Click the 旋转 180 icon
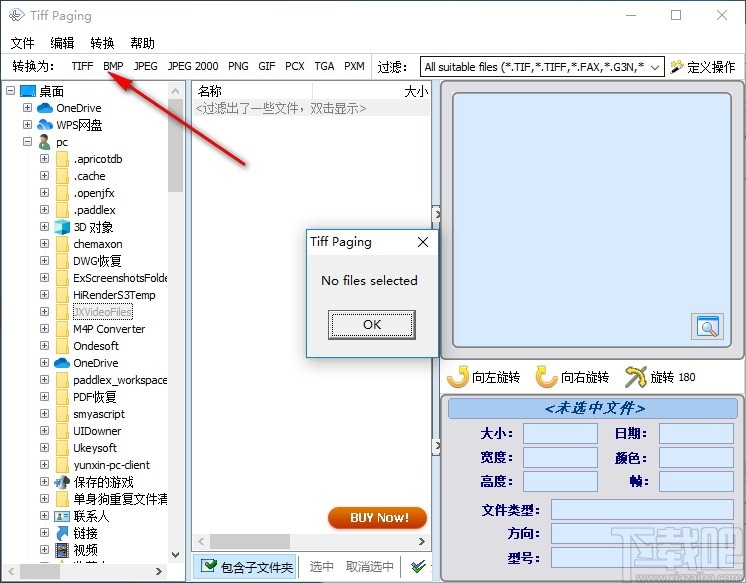This screenshot has height=583, width=746. click(636, 377)
